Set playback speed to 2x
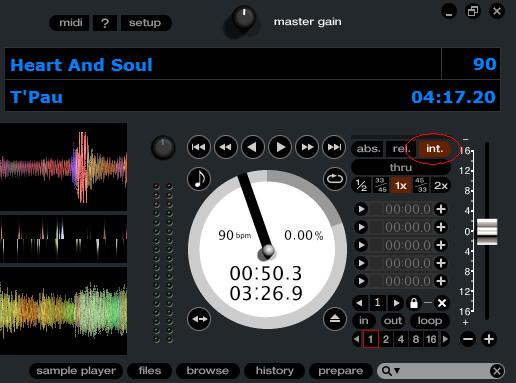Viewport: 516px width, 383px height. 441,185
